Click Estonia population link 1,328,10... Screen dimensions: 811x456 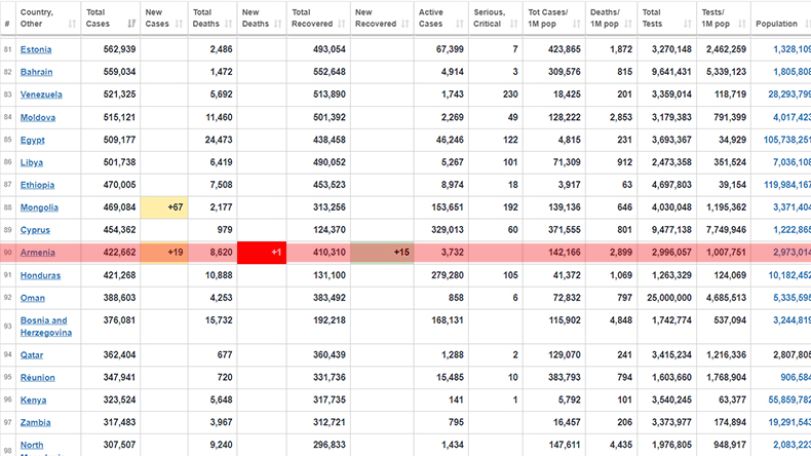792,50
